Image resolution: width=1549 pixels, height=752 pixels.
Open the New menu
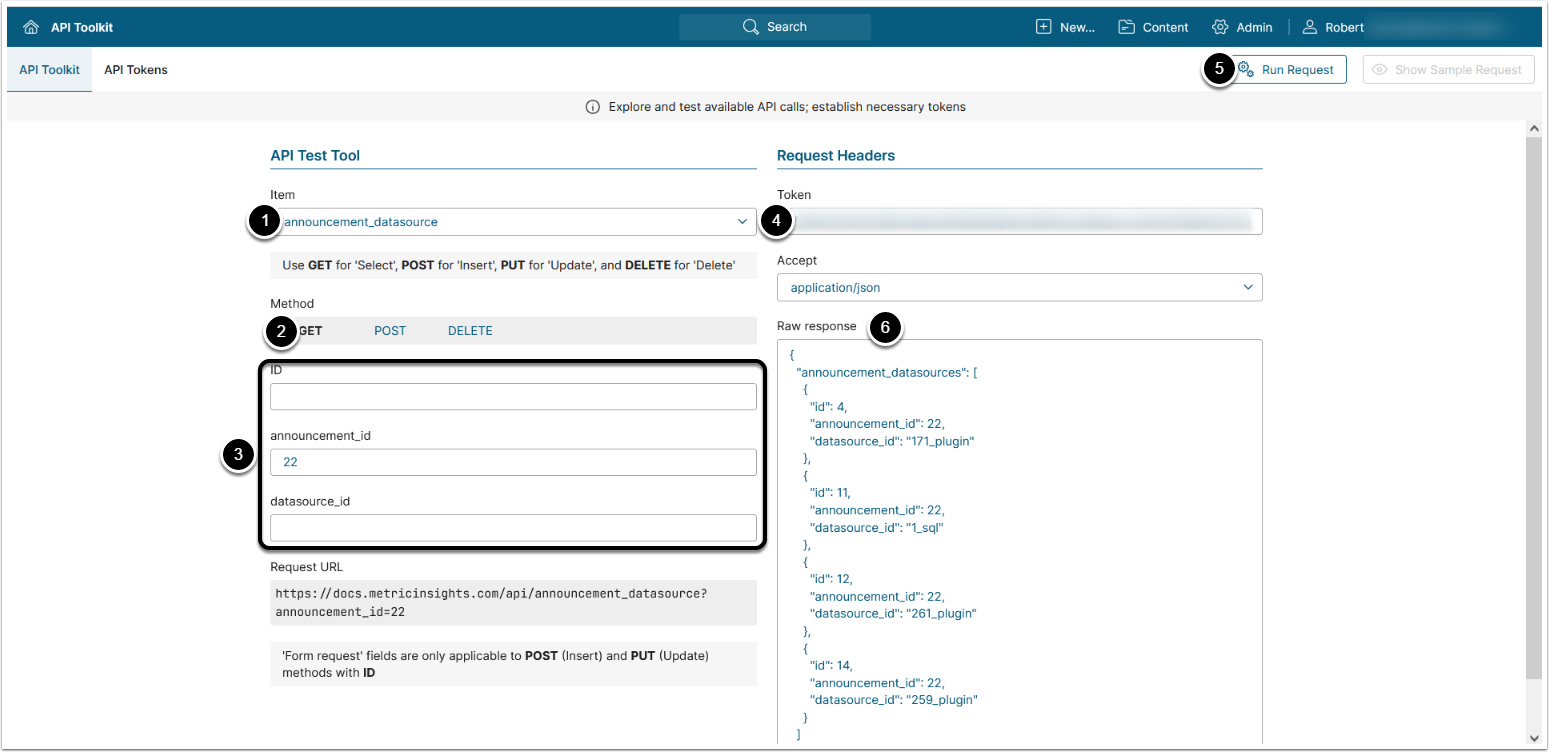point(1066,27)
